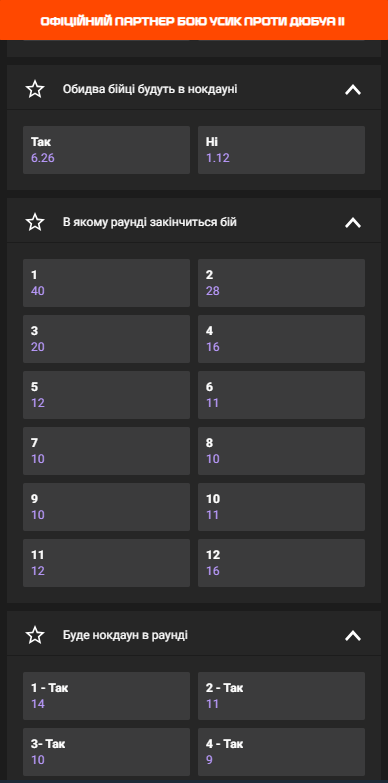Select 'Ні' at odds 1.12

281,150
